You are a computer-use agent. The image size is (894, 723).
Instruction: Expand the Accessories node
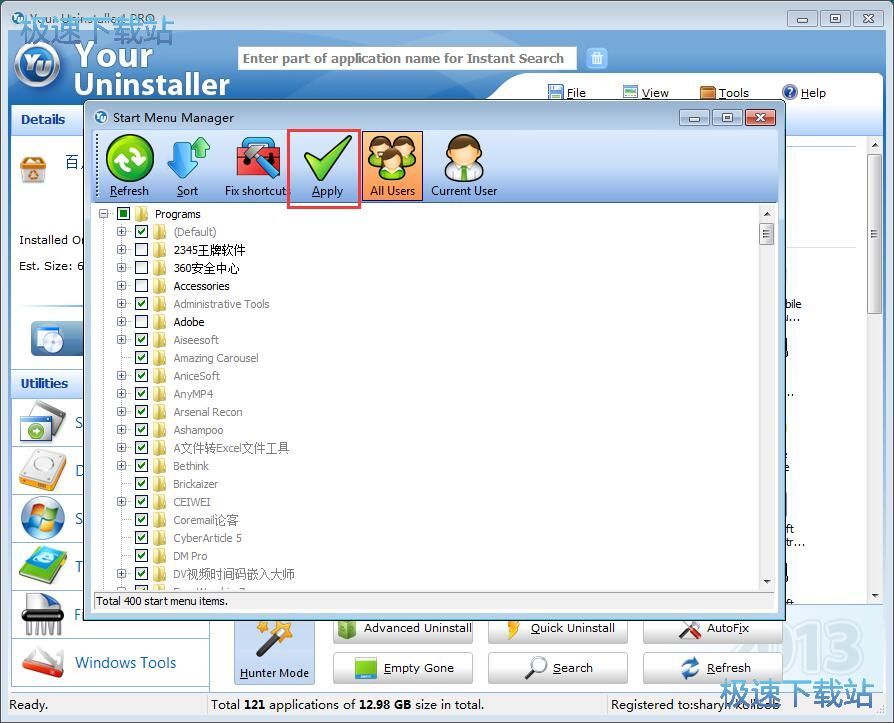121,286
